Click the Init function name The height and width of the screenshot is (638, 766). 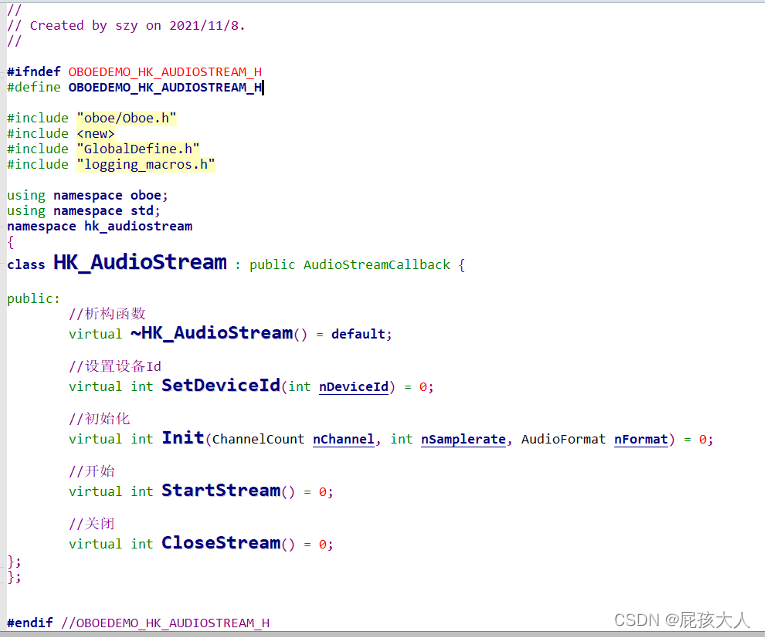click(183, 438)
